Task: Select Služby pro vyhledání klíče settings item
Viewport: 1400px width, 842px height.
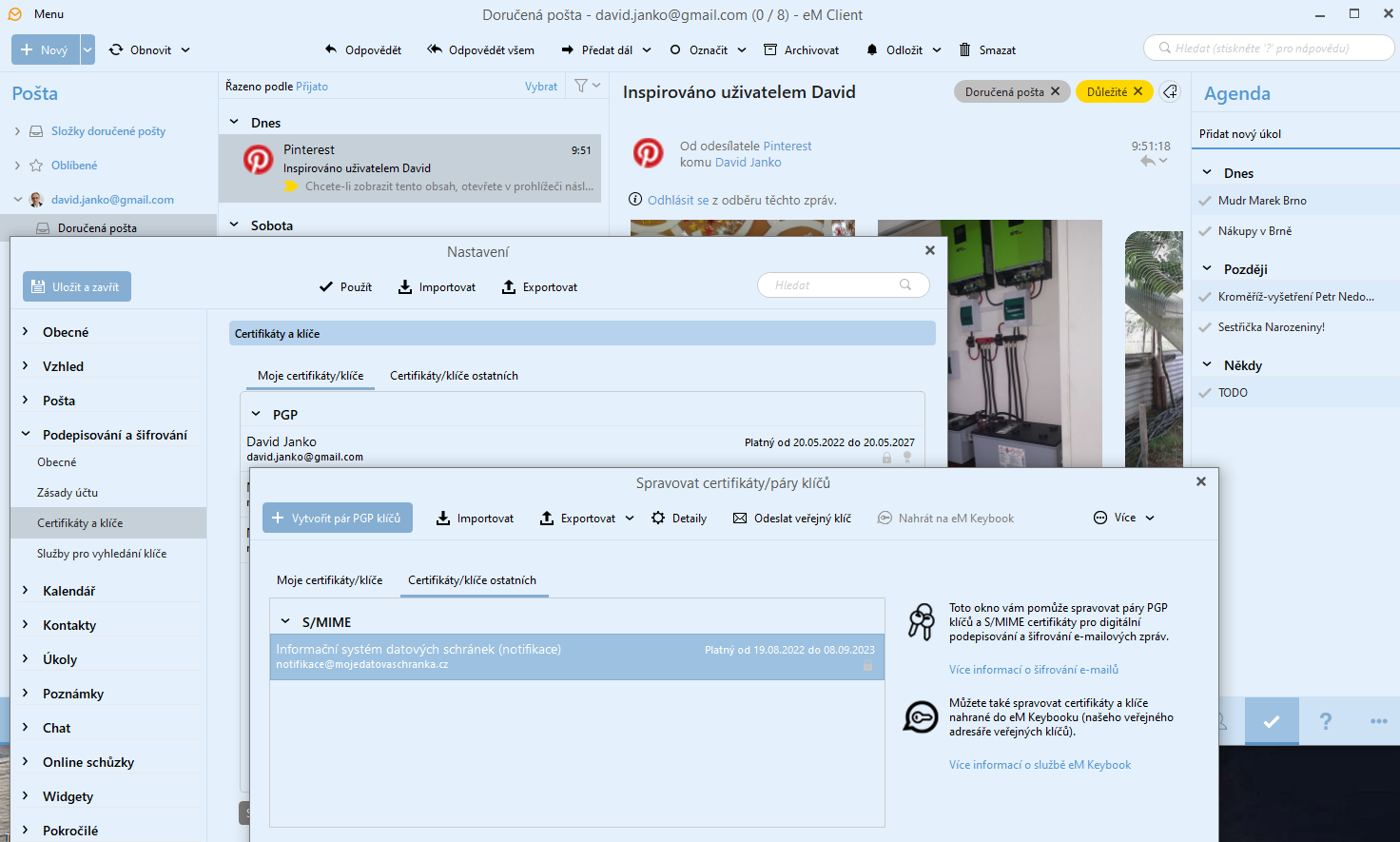Action: click(x=102, y=554)
